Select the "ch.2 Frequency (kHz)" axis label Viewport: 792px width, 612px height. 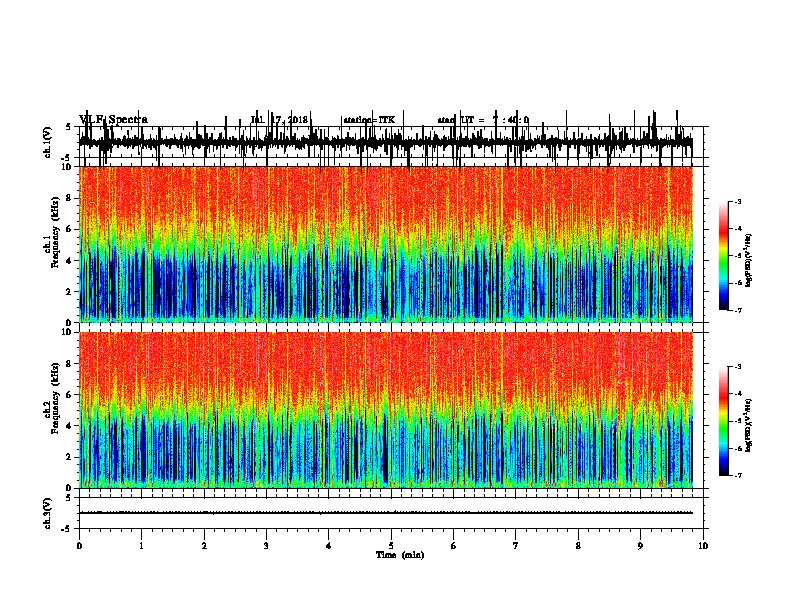pos(51,398)
